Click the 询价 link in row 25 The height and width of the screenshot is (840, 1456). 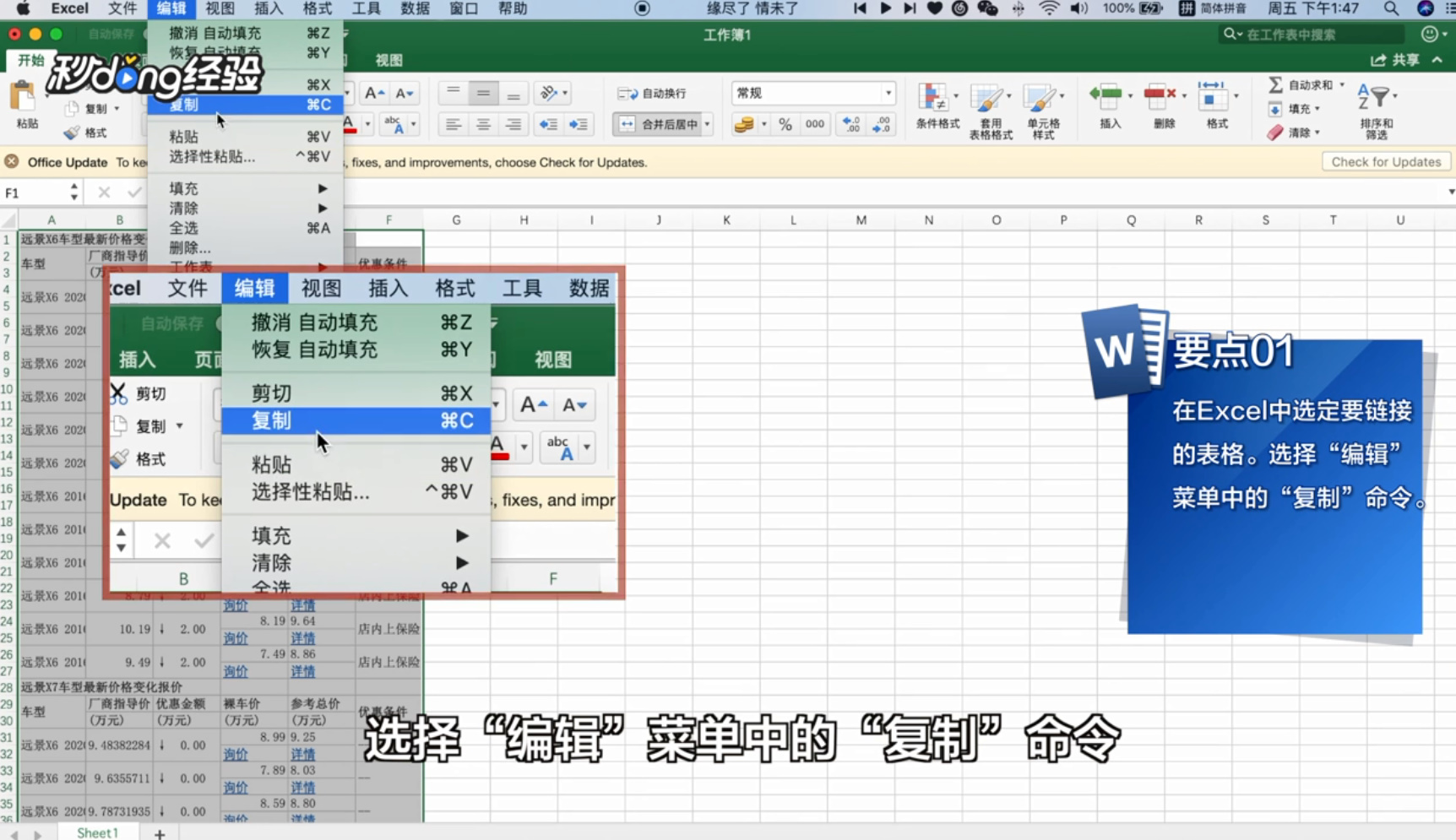pos(236,638)
